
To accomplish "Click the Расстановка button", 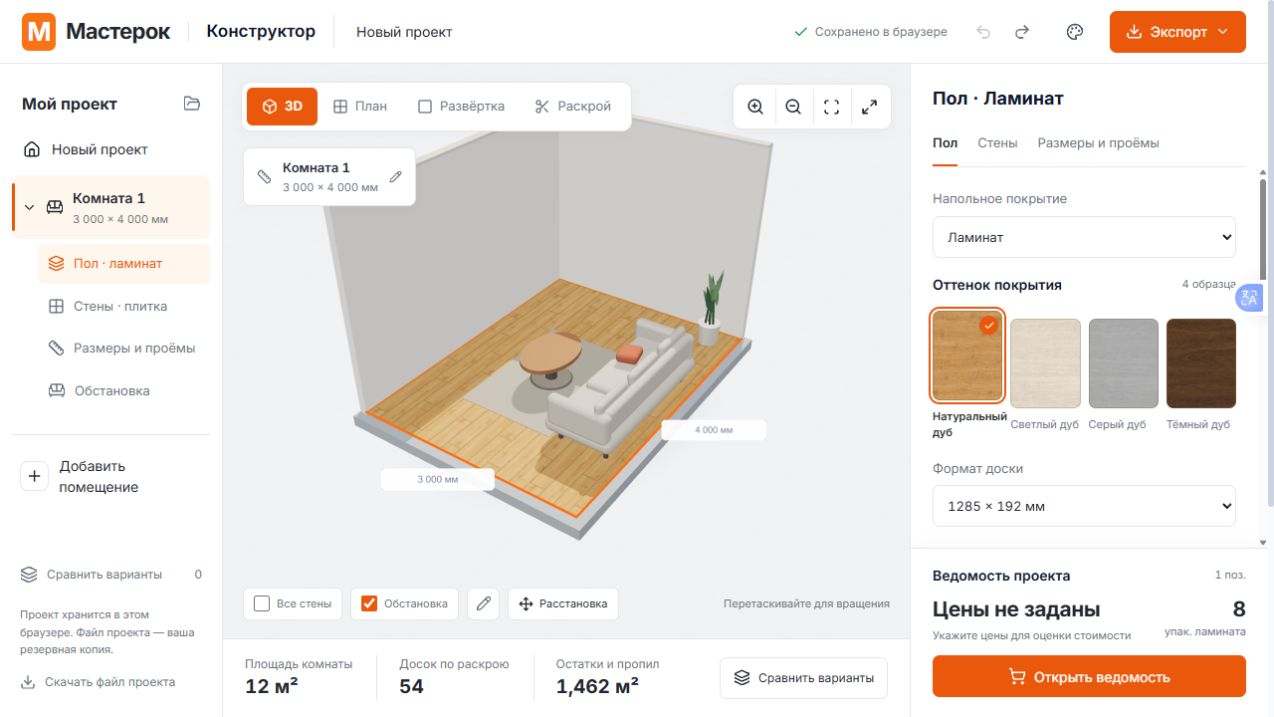I will pos(563,604).
